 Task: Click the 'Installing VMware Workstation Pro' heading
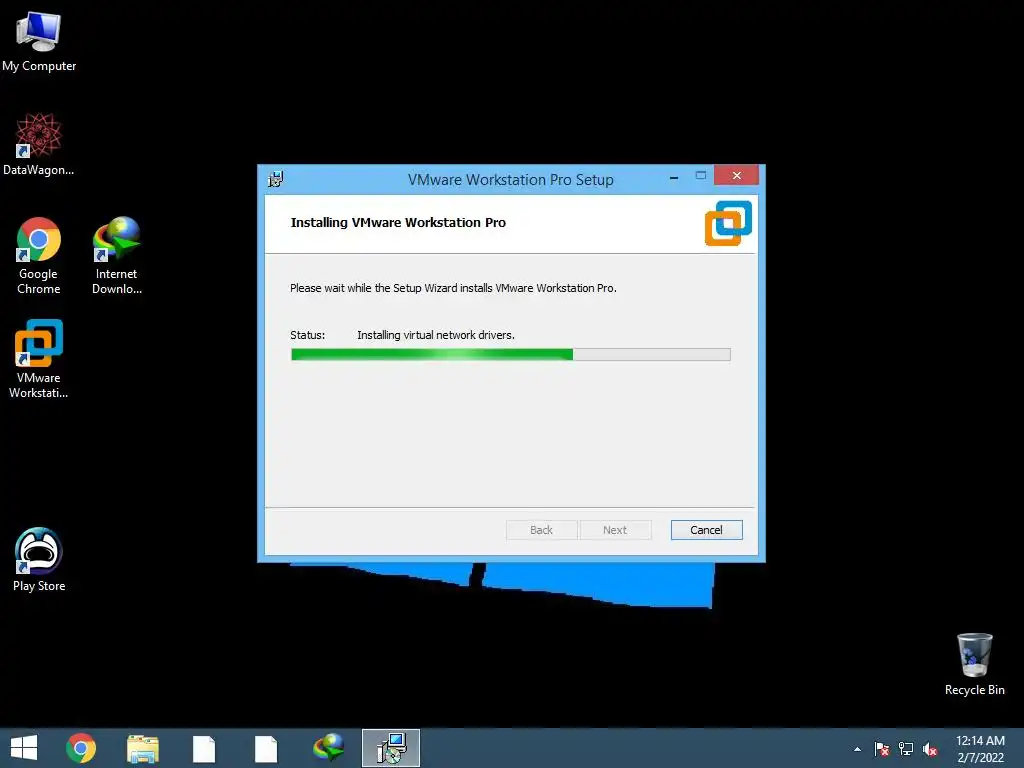tap(398, 223)
